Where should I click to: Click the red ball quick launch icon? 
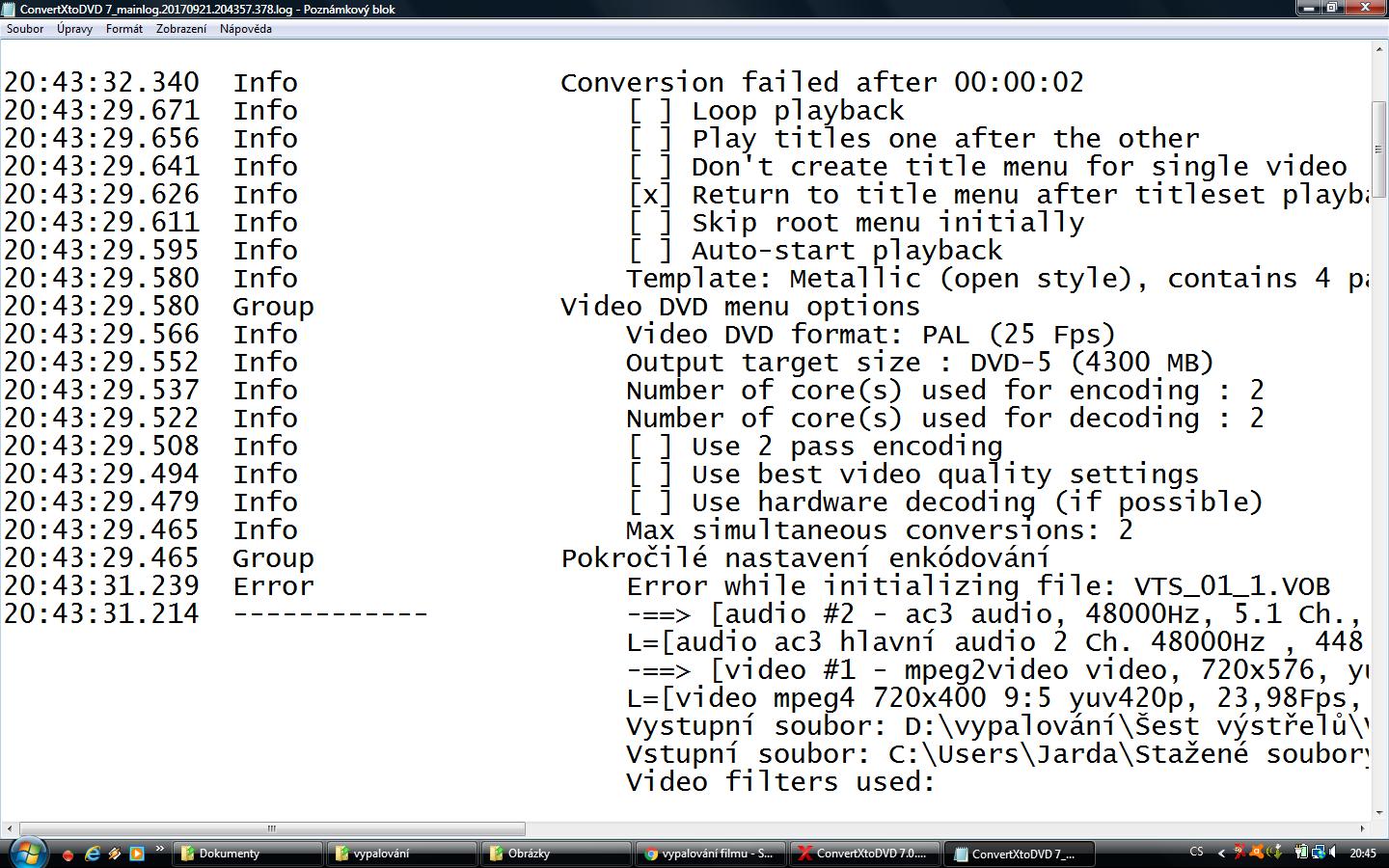(x=68, y=854)
